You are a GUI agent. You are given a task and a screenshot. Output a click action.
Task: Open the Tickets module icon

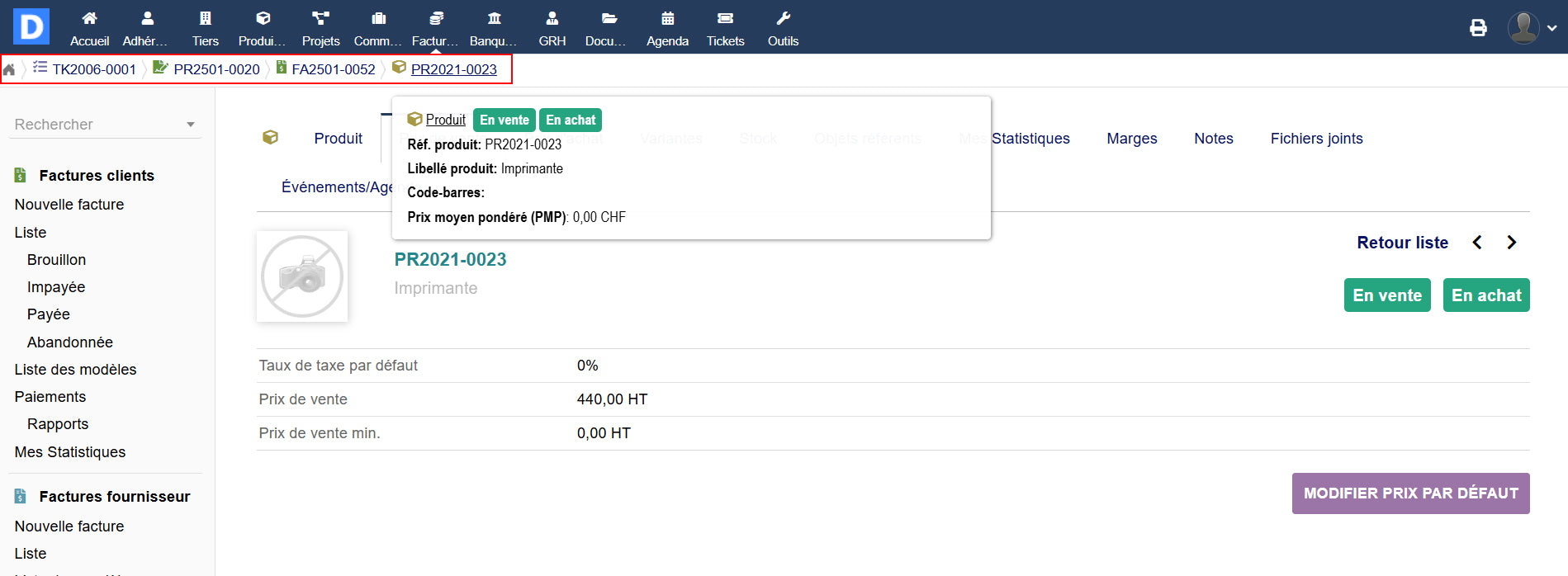725,19
